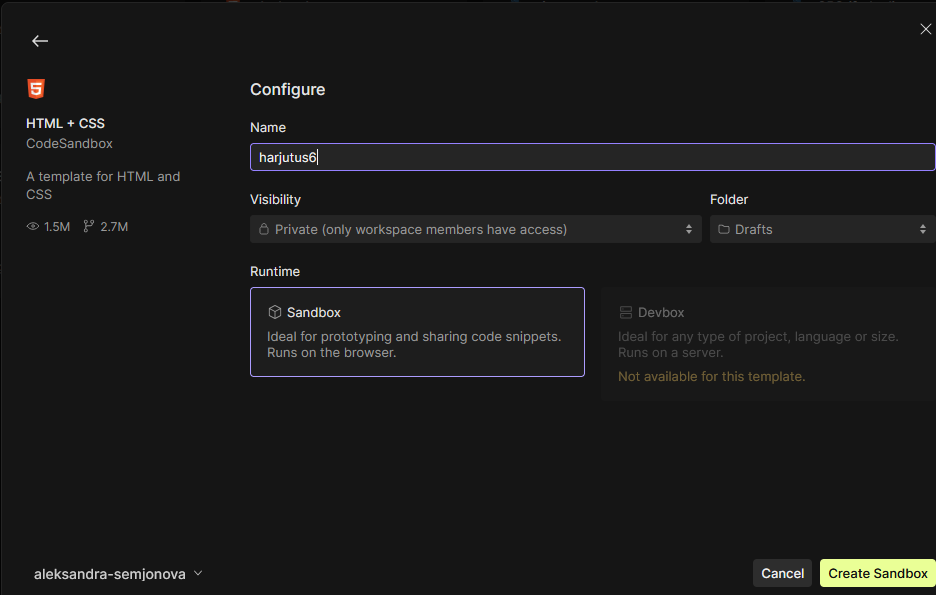Image resolution: width=936 pixels, height=595 pixels.
Task: Open the Folder dropdown set to Drafts
Action: pyautogui.click(x=822, y=229)
